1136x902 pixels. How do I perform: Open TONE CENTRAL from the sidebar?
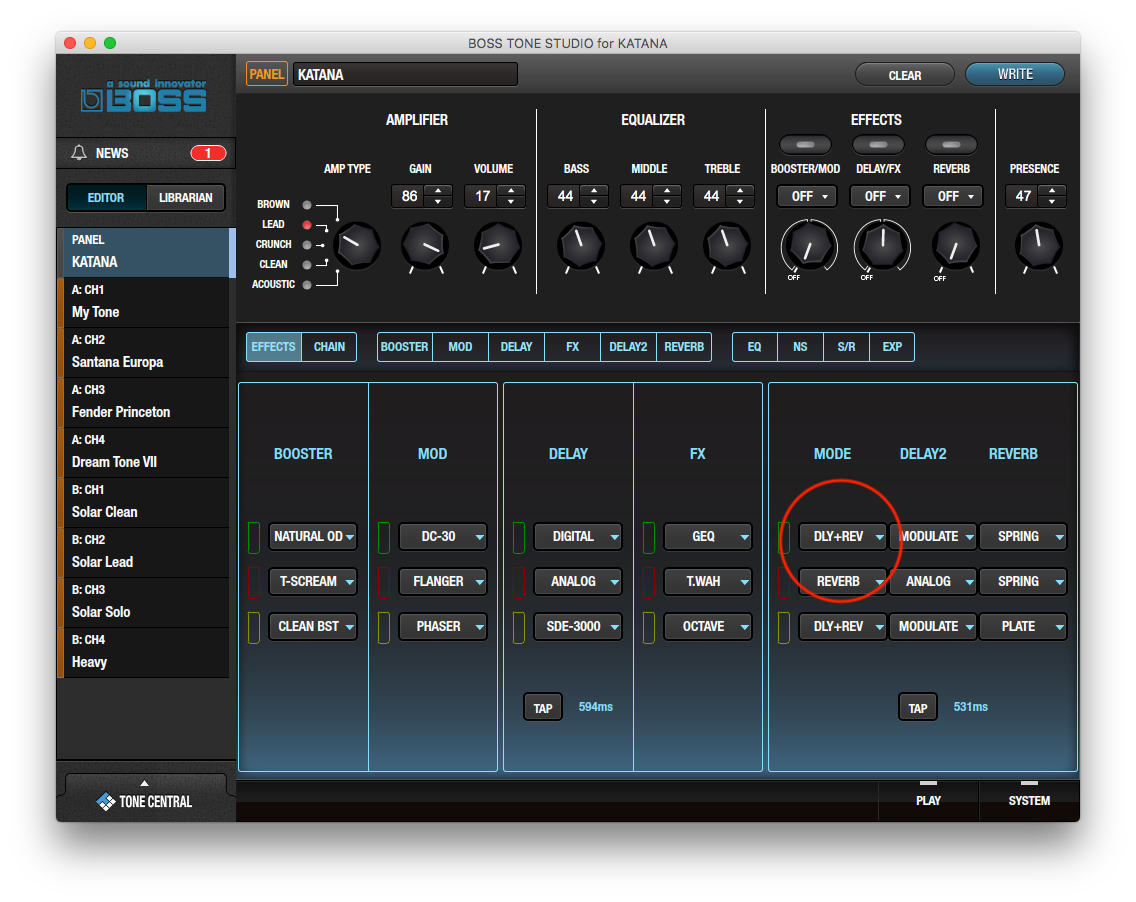click(145, 800)
